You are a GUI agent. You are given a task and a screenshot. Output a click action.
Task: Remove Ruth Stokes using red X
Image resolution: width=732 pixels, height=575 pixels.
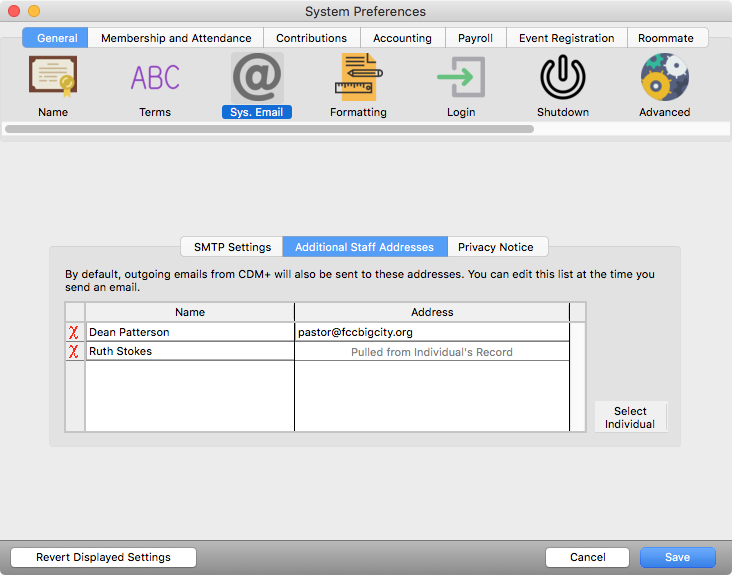(x=74, y=352)
